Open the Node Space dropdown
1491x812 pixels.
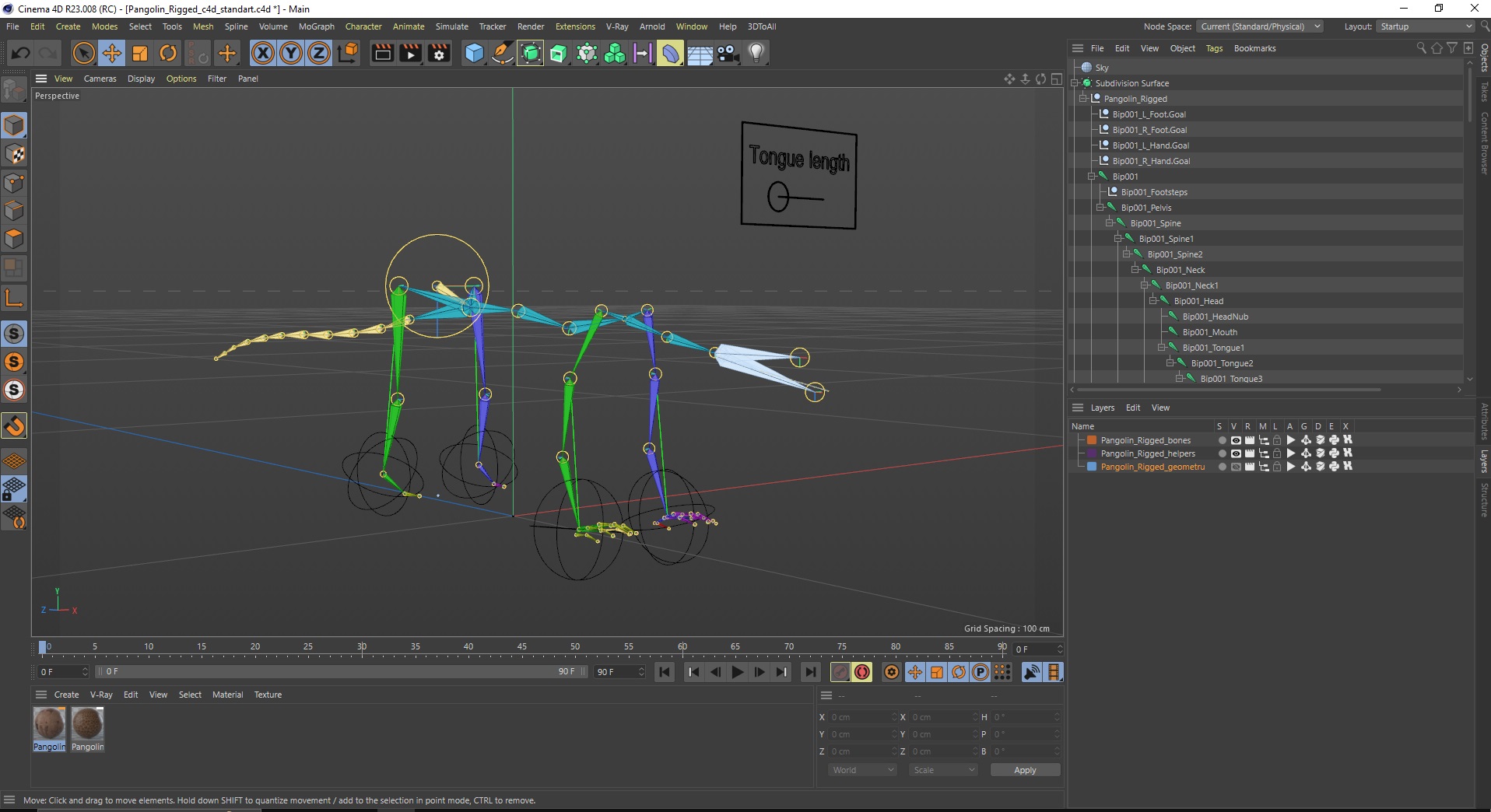(1259, 26)
